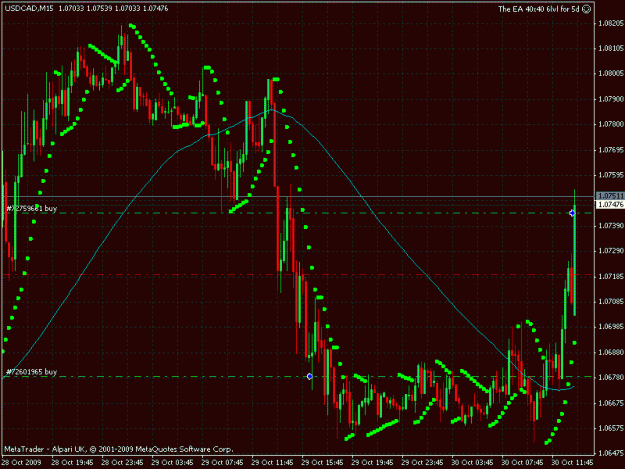Click the blue trade entry marker on #72601965 line
This screenshot has height=469, width=625.
(310, 376)
